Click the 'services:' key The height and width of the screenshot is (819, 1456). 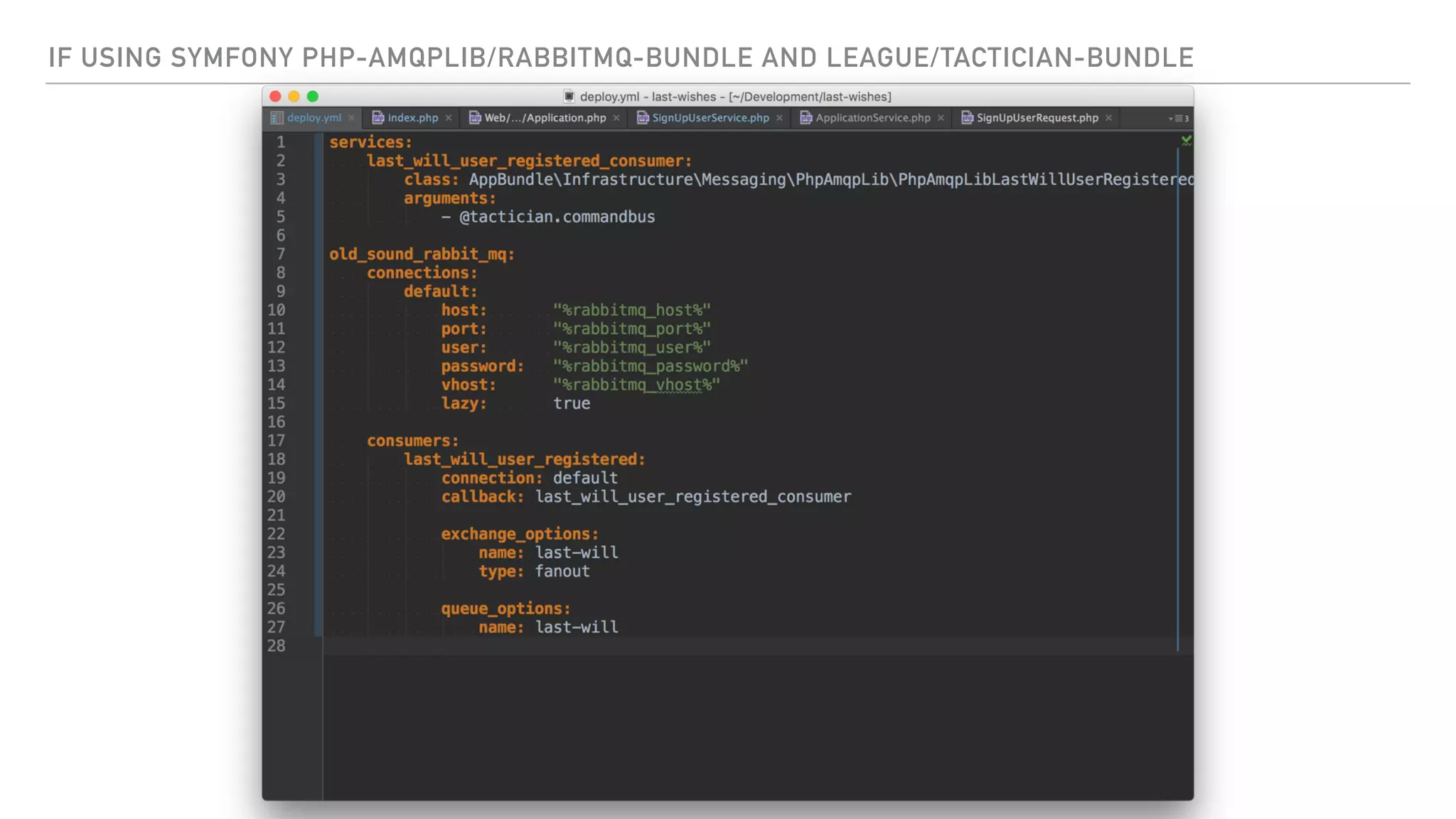tap(370, 142)
